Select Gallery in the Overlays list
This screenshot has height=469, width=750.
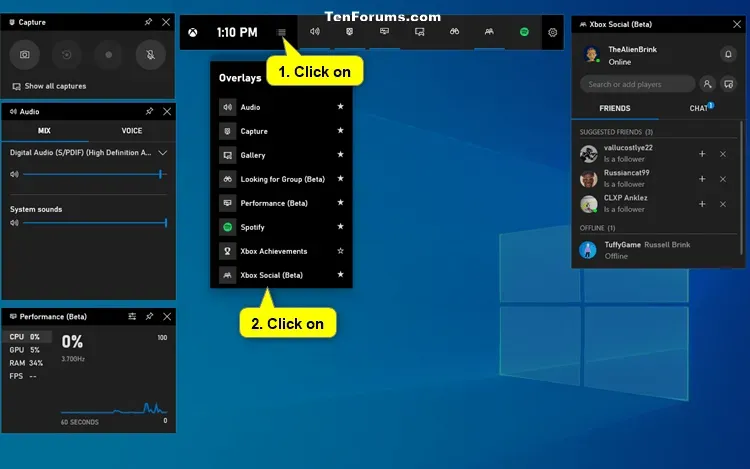[x=253, y=155]
